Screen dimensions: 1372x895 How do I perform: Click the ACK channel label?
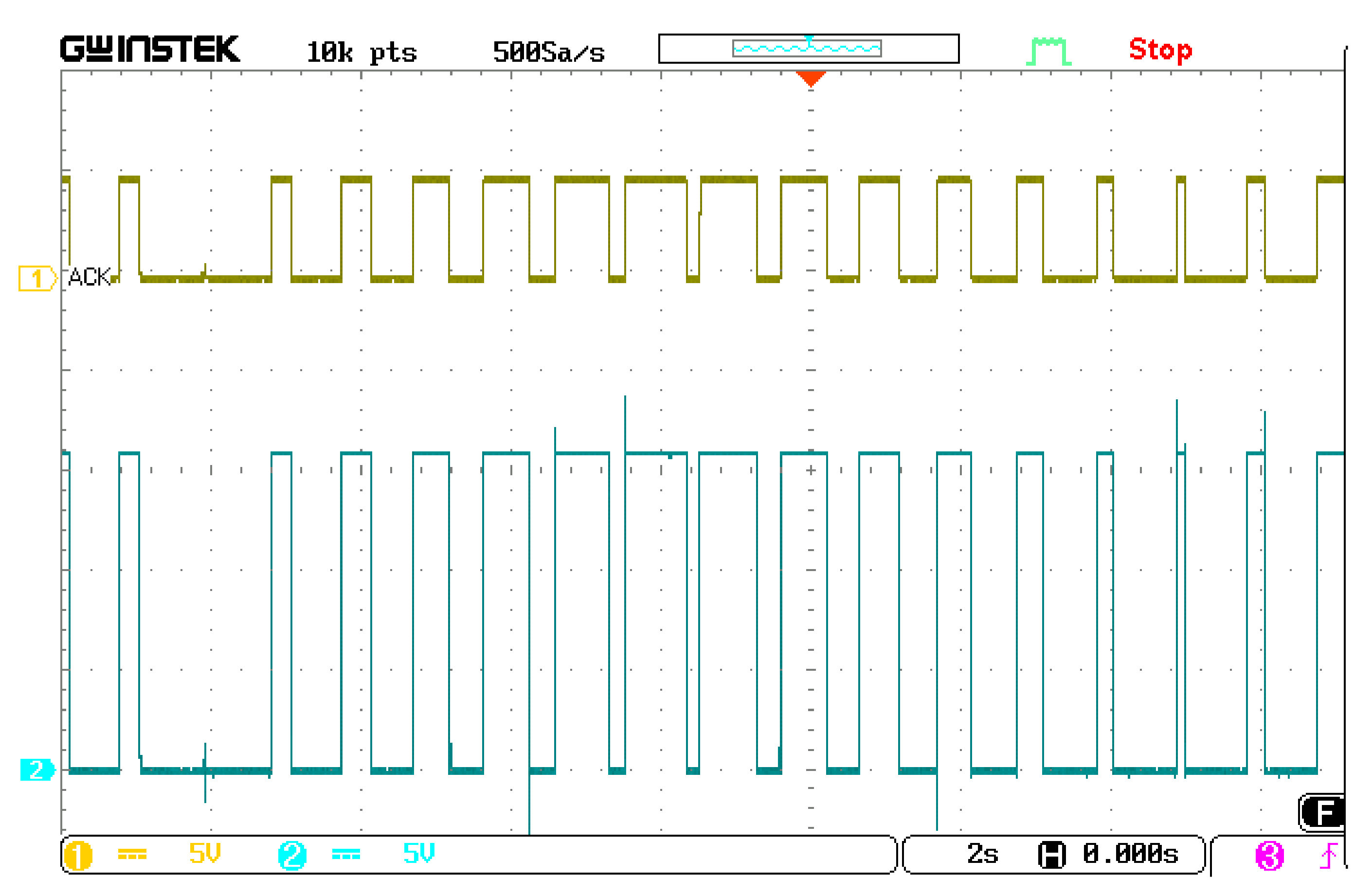click(x=90, y=277)
